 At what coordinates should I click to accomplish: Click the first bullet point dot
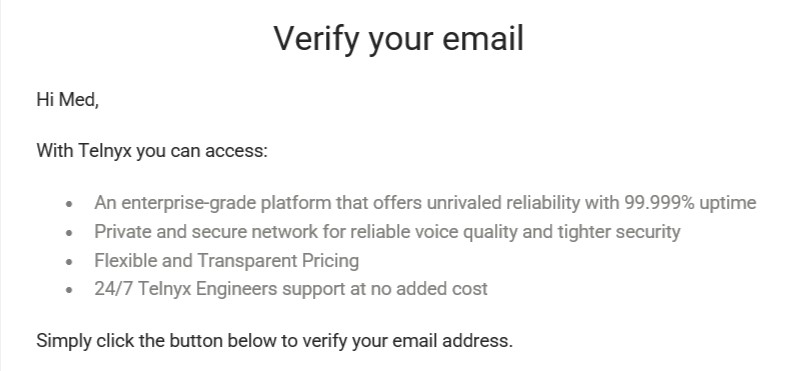69,204
